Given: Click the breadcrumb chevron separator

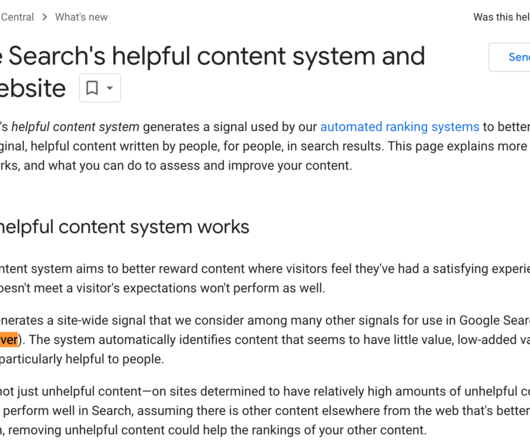Looking at the screenshot, I should [45, 17].
